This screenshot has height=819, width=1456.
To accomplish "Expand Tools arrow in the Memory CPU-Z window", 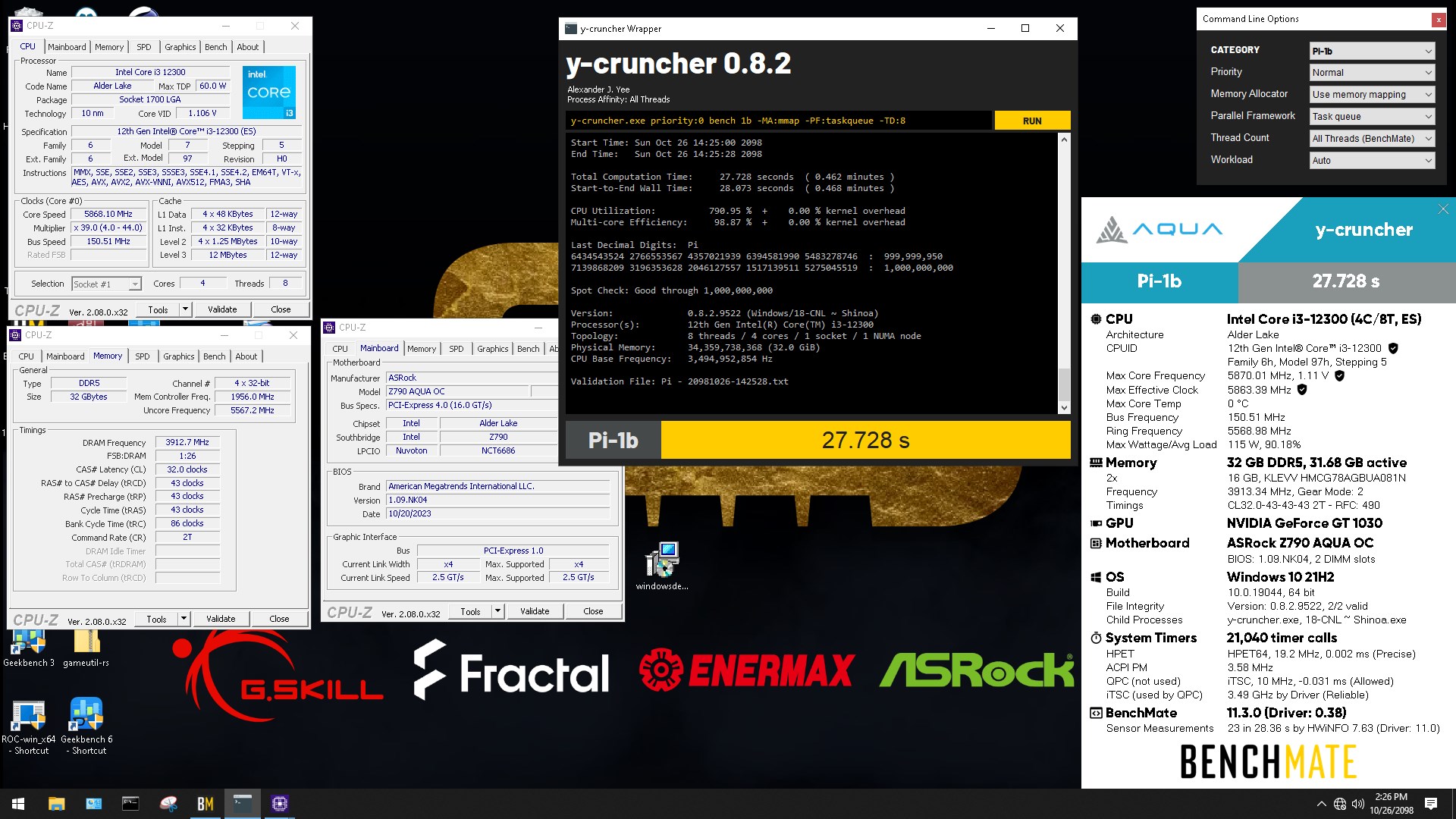I will coord(184,619).
